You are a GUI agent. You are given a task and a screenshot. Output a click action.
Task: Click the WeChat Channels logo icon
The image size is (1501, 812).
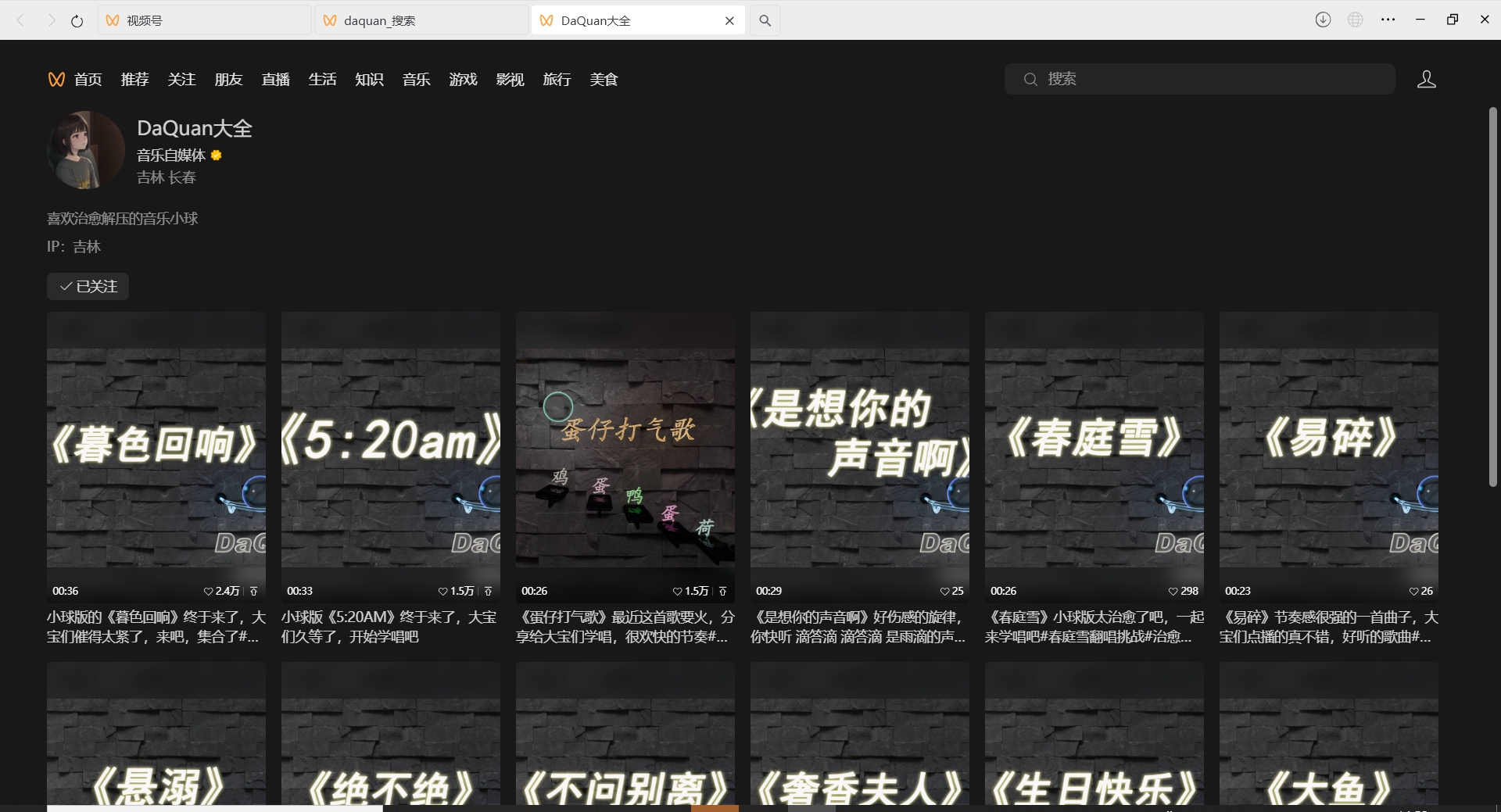pyautogui.click(x=56, y=79)
